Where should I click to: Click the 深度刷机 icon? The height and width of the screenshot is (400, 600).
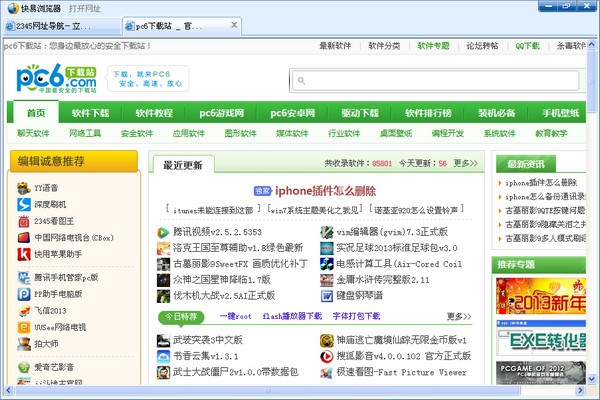click(24, 204)
